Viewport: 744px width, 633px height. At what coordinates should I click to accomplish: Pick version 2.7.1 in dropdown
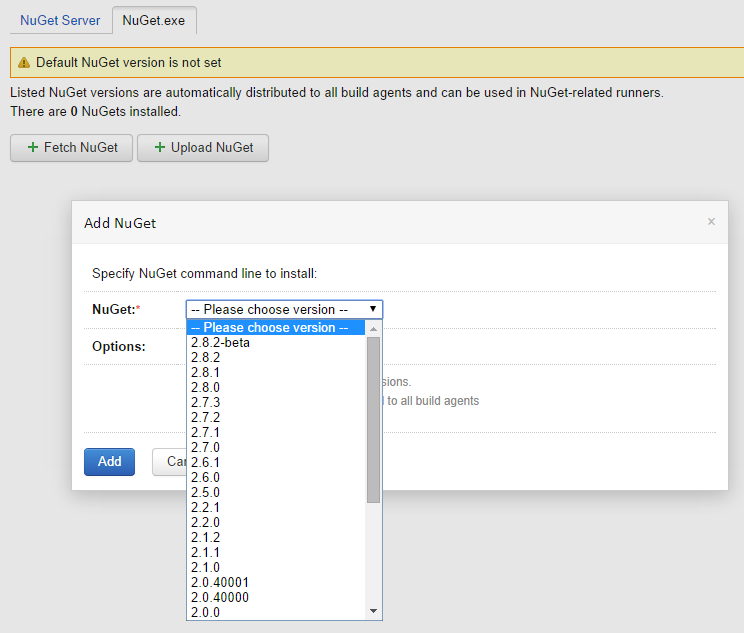276,432
